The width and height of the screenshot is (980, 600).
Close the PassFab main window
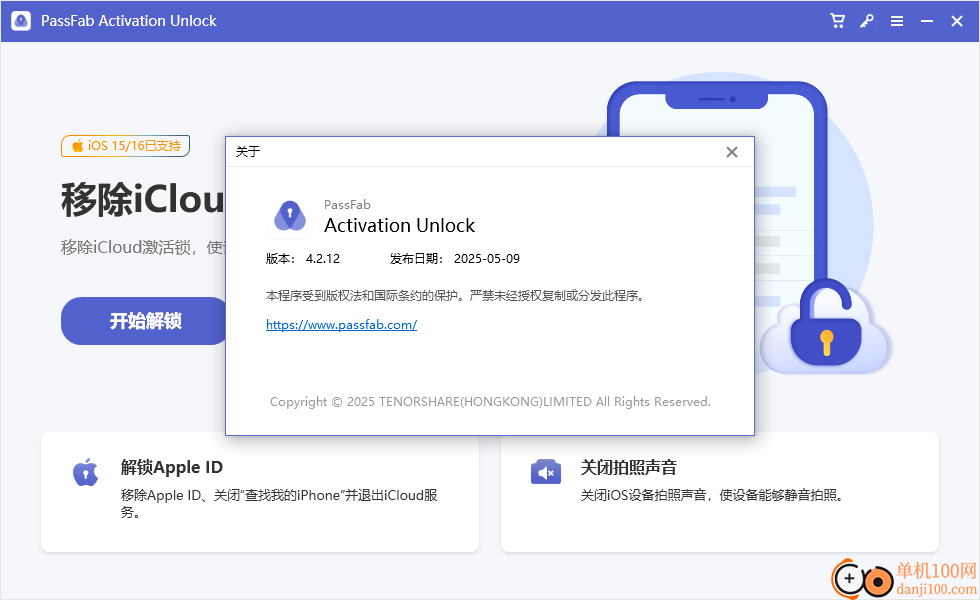click(957, 21)
